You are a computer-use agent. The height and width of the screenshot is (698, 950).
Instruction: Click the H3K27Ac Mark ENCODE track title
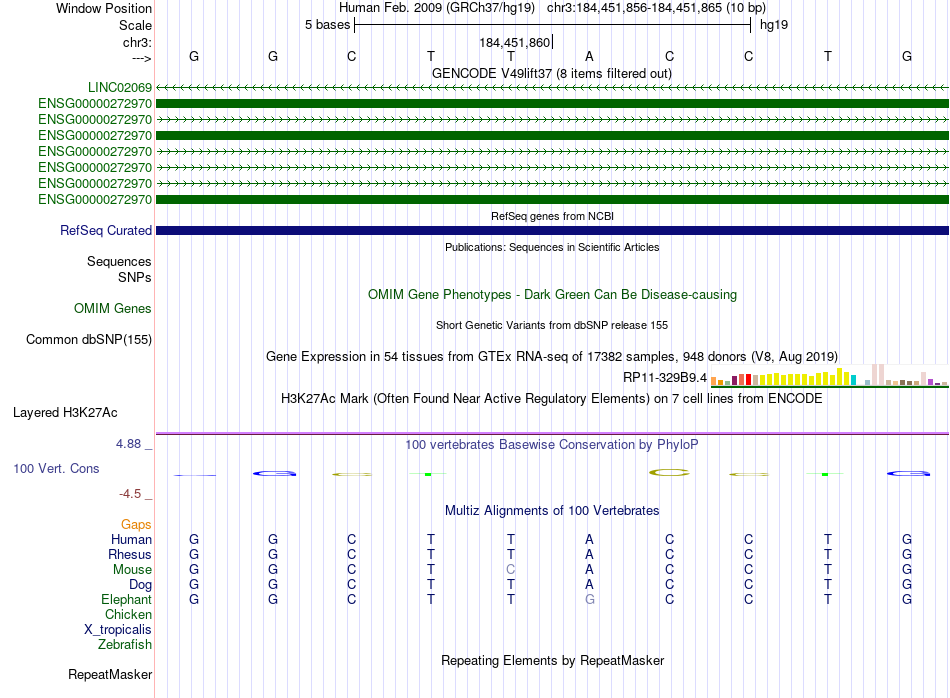coord(552,399)
